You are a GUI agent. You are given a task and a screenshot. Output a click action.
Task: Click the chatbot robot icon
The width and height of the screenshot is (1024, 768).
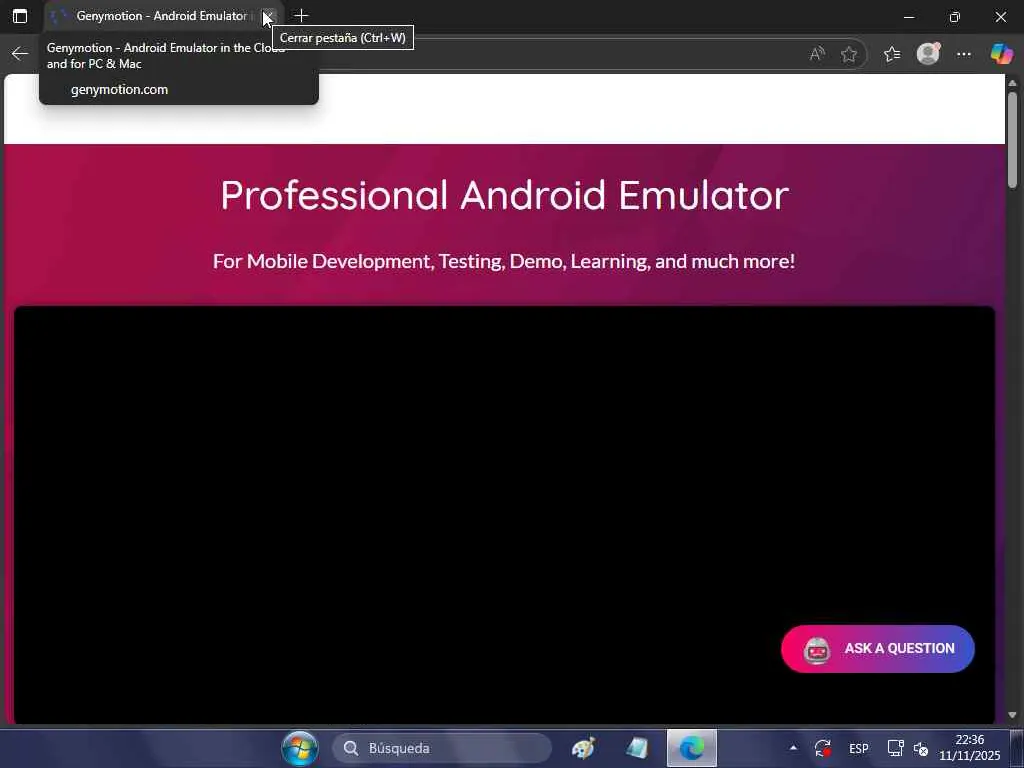tap(816, 650)
